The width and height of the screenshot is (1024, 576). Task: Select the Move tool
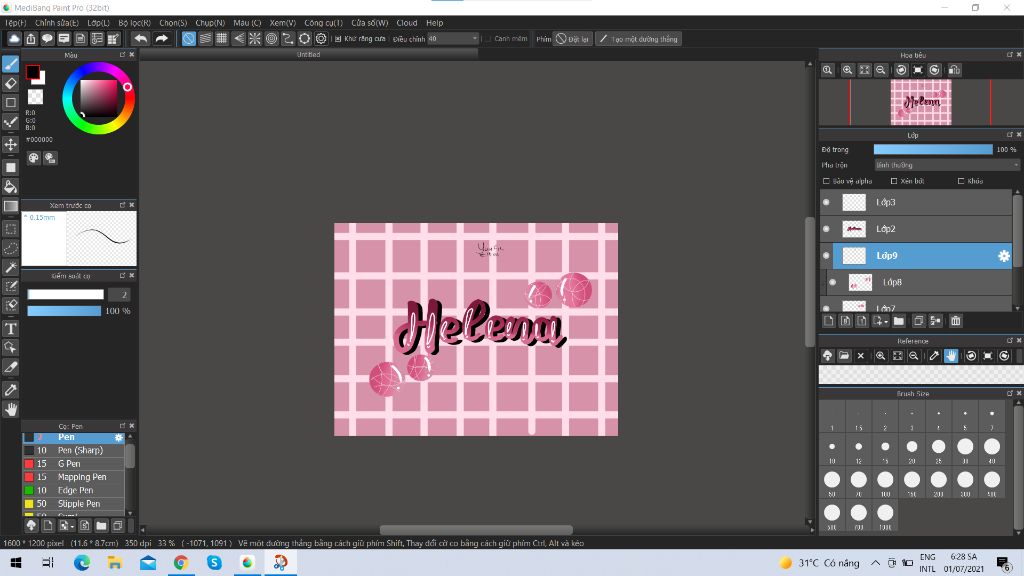[x=10, y=144]
